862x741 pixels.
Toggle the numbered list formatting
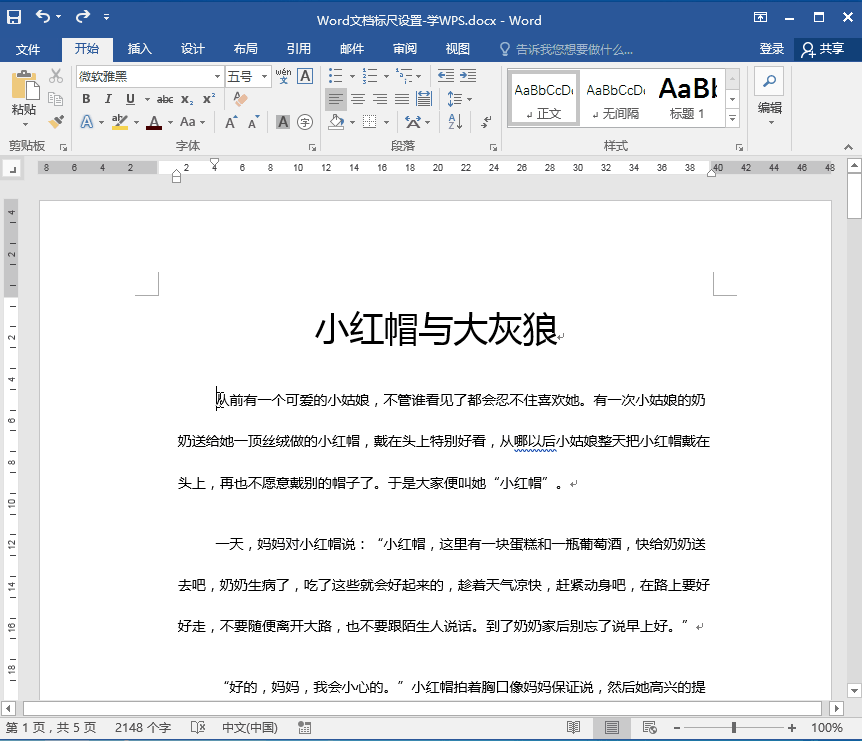pyautogui.click(x=371, y=75)
